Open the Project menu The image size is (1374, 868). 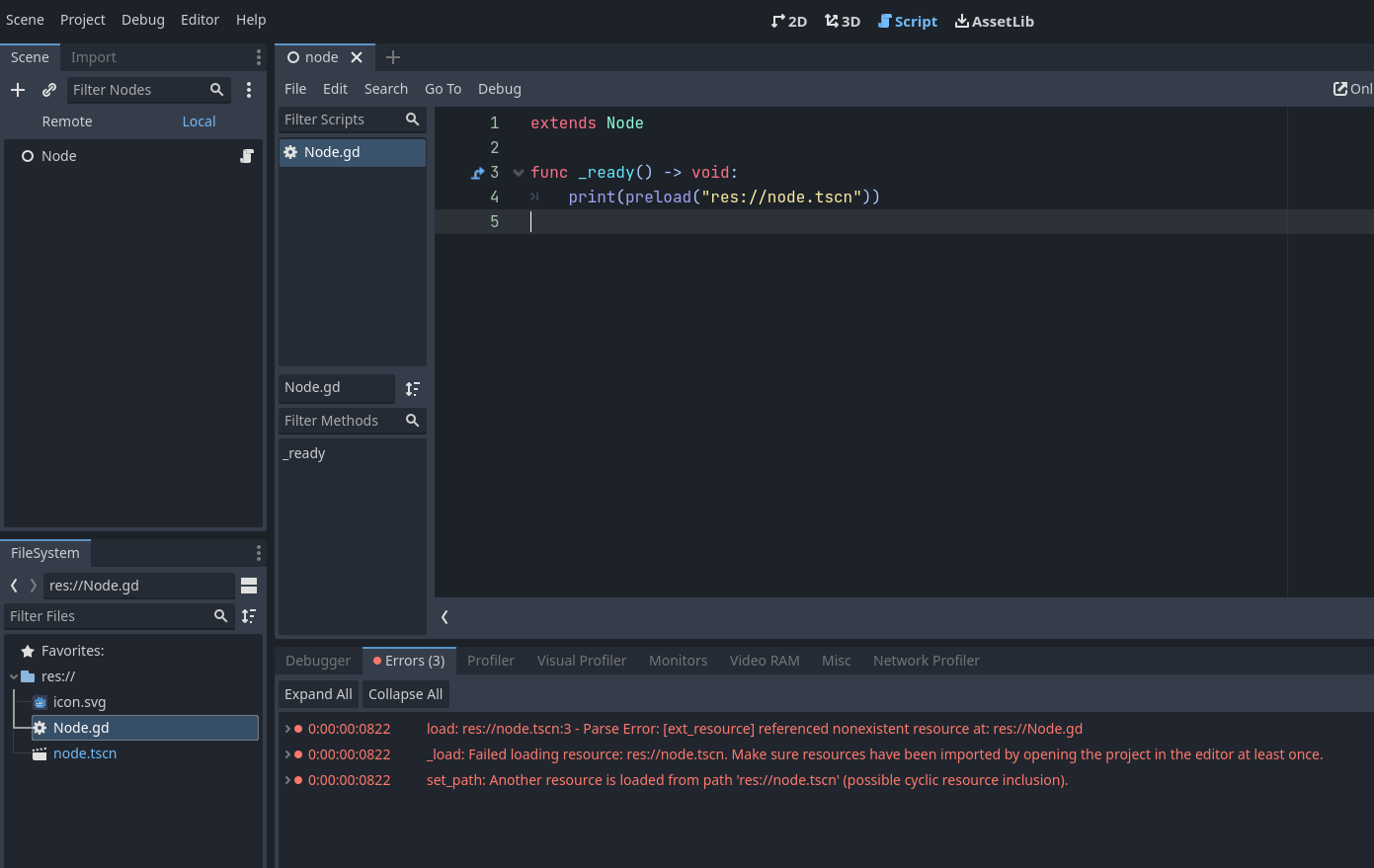tap(82, 20)
